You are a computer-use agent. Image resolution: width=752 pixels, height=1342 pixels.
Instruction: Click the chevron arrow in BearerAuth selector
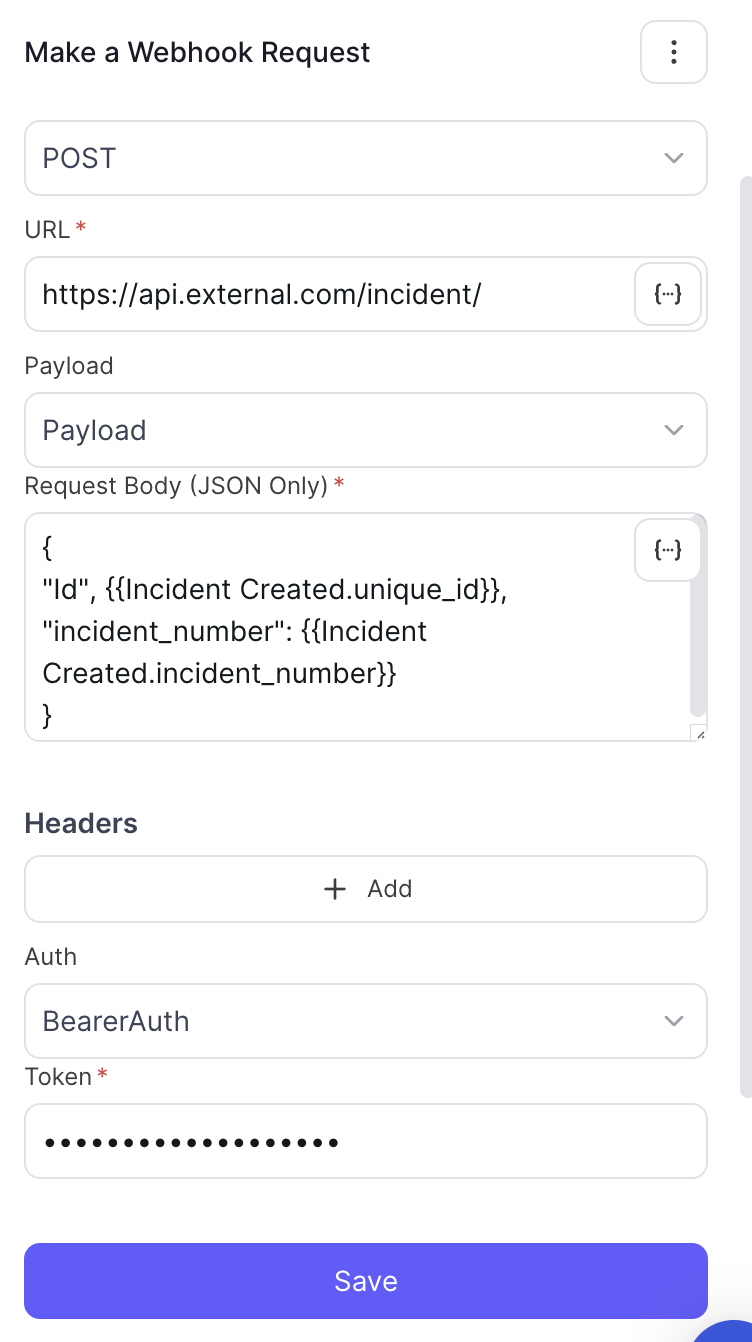674,1021
